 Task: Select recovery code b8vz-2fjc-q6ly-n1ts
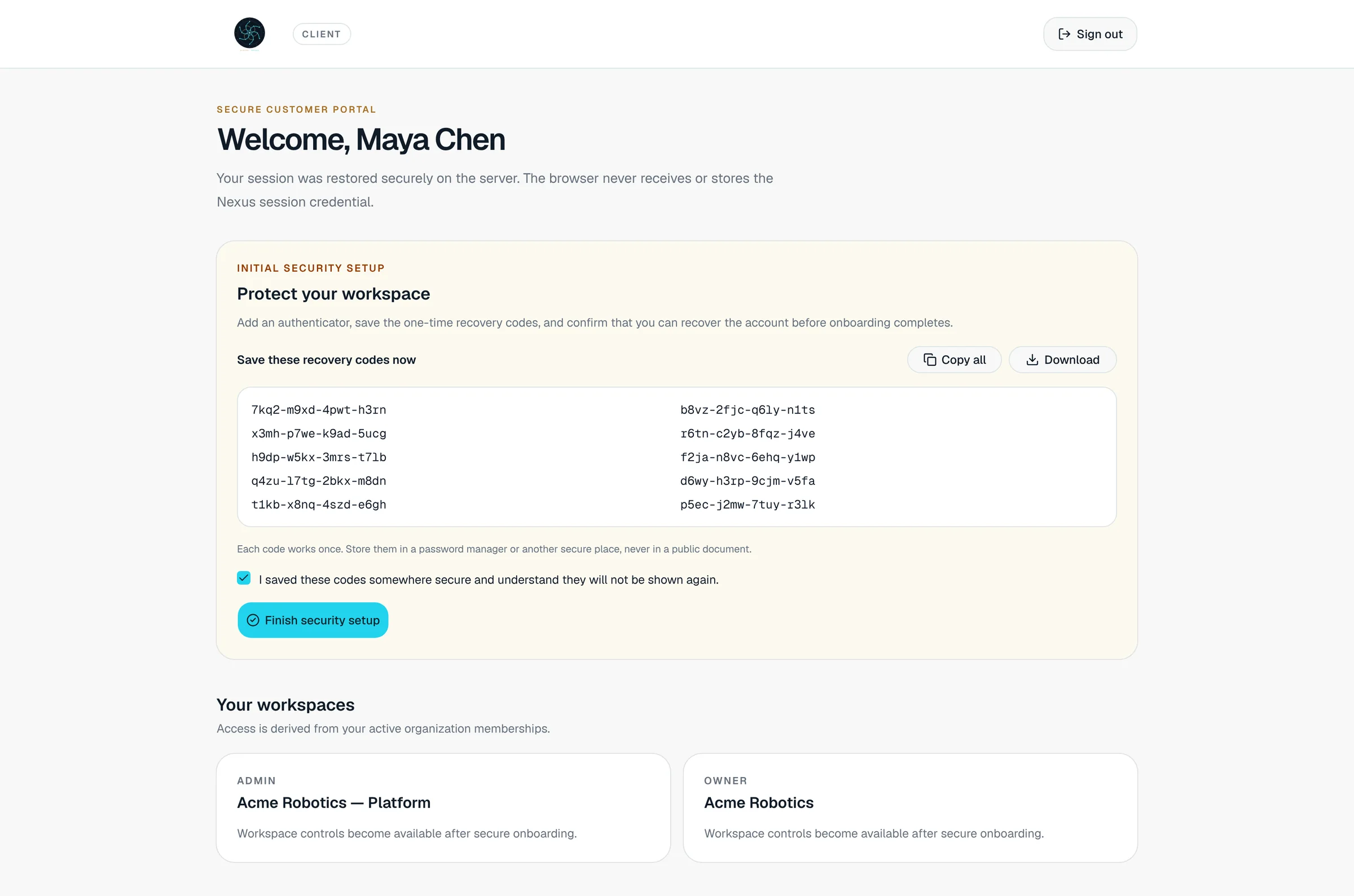pos(748,410)
